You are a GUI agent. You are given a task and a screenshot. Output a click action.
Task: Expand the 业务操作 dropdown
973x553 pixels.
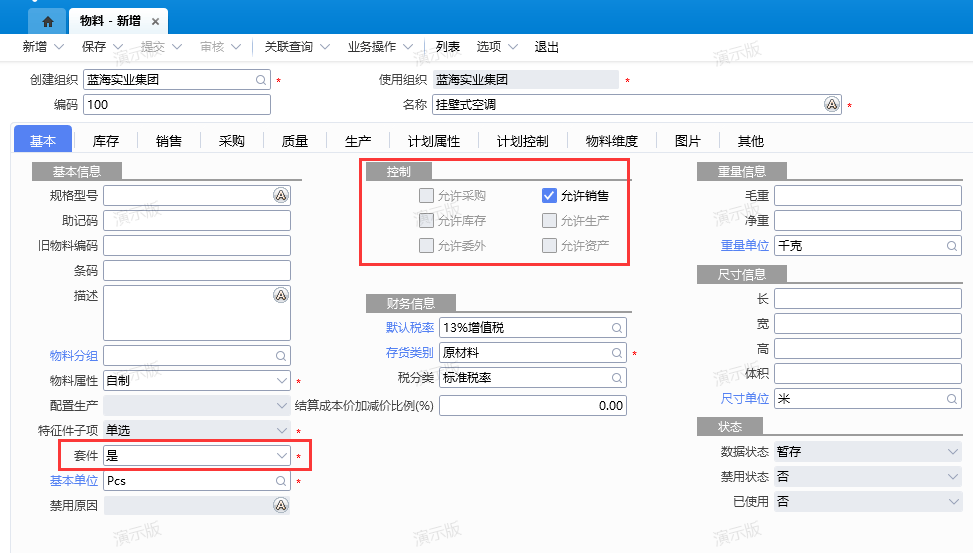(x=408, y=47)
